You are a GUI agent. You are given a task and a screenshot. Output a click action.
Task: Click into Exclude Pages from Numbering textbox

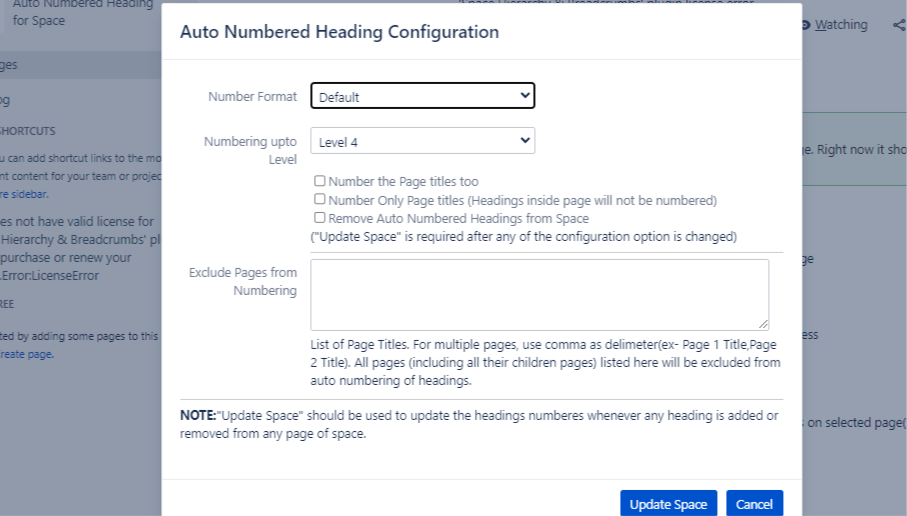[x=539, y=294]
